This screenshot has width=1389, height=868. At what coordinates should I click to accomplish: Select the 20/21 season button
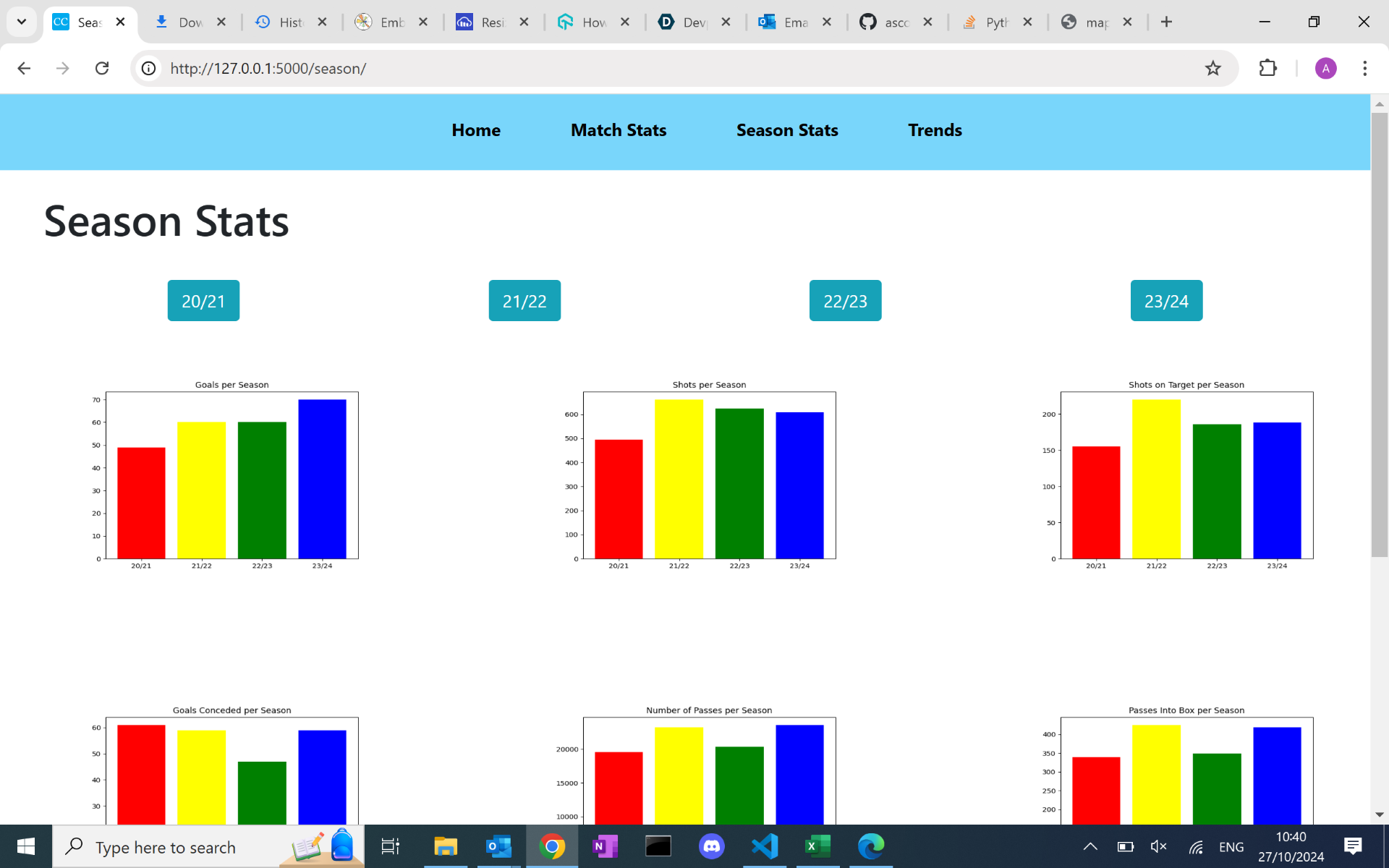203,301
